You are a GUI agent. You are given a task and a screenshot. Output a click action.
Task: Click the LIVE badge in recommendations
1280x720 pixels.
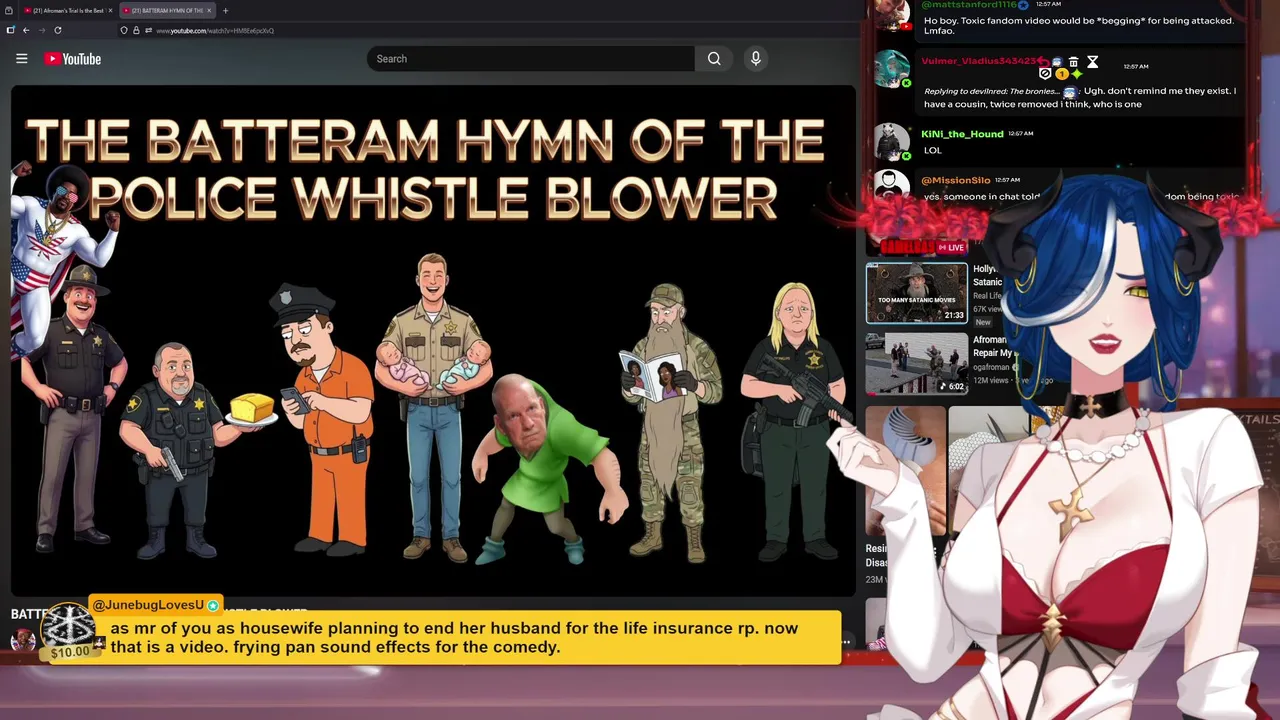pyautogui.click(x=954, y=248)
